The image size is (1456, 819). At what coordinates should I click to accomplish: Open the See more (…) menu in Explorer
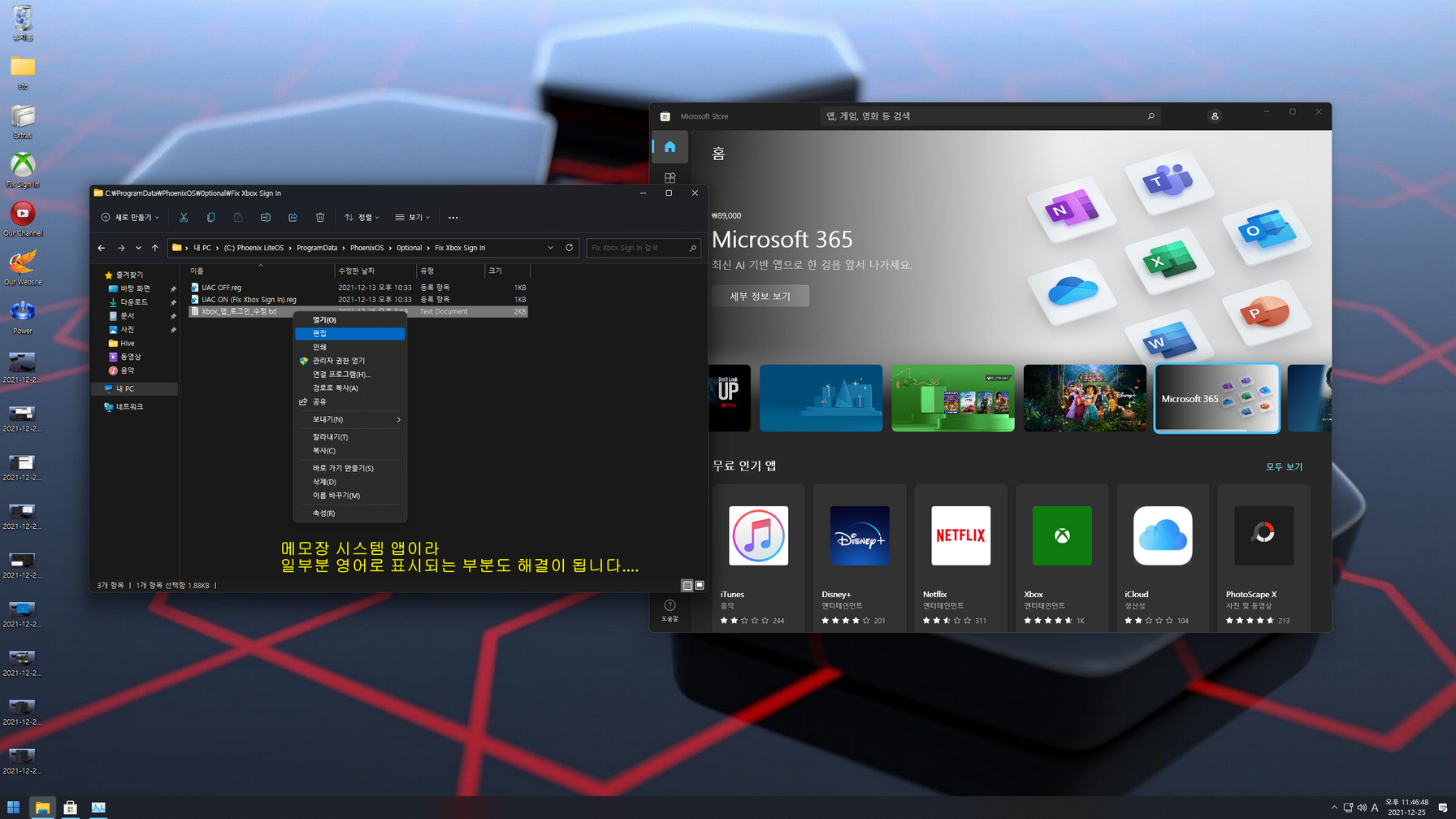pyautogui.click(x=453, y=218)
